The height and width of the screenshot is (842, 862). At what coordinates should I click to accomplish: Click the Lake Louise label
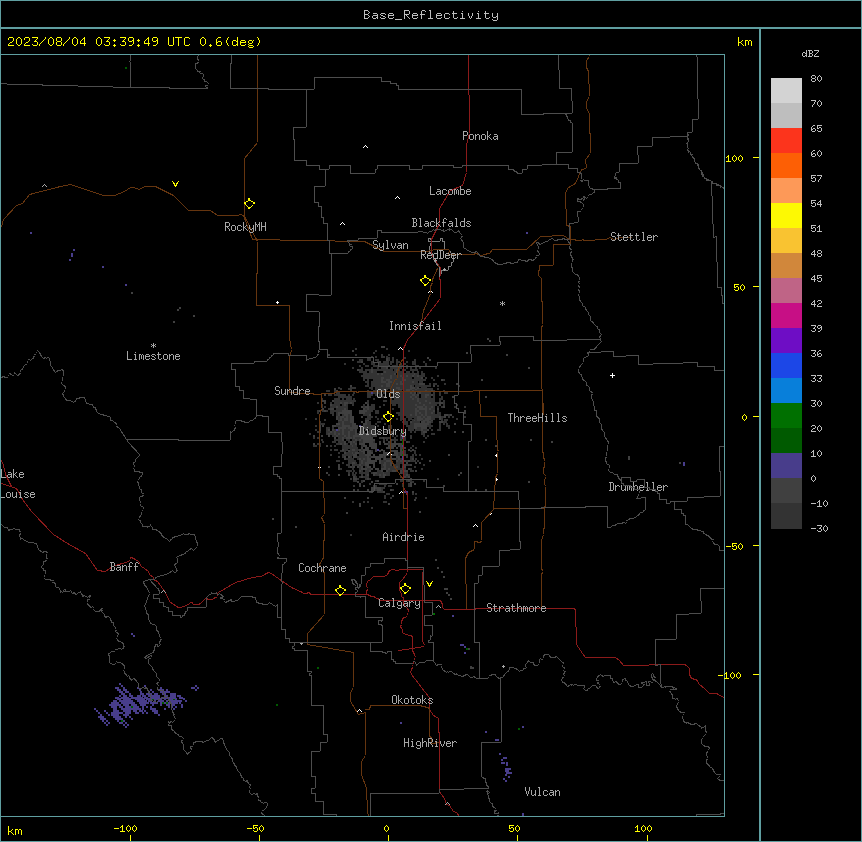click(18, 484)
